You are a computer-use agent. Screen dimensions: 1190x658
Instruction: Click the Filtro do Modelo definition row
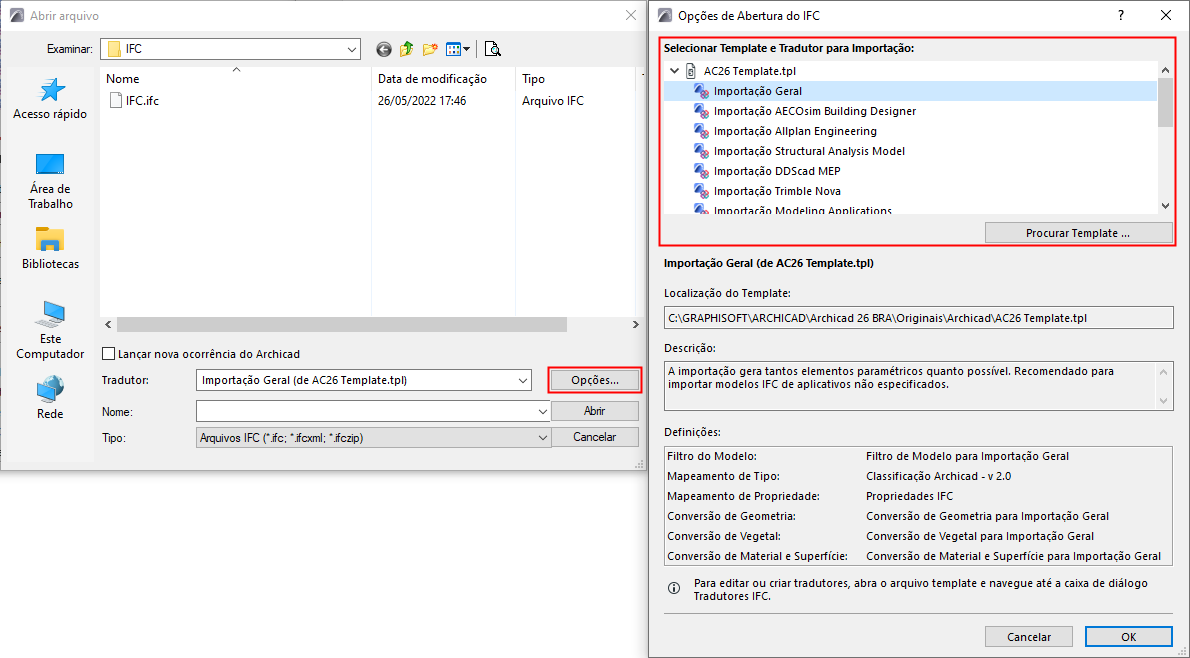[918, 456]
